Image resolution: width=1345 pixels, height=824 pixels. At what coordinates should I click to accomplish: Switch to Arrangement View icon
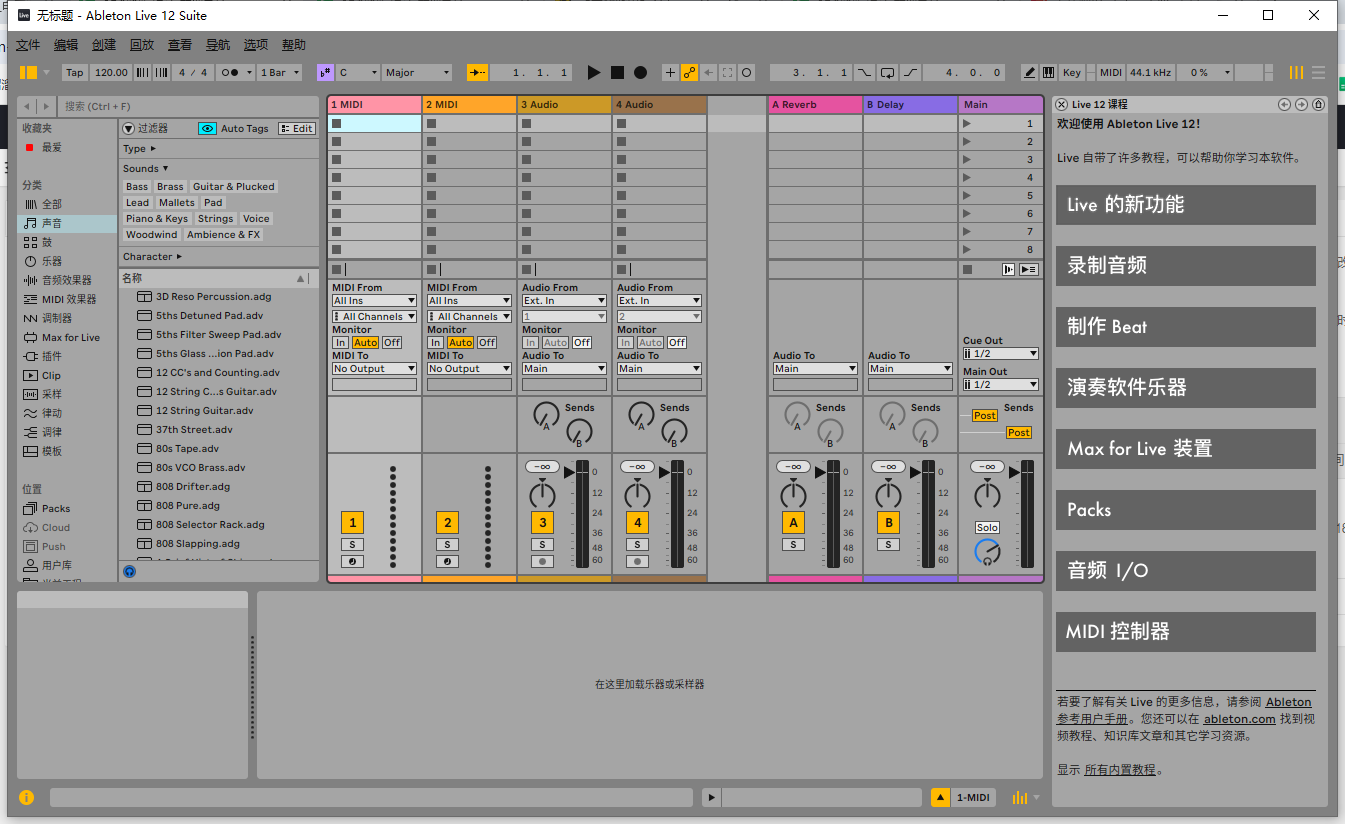pyautogui.click(x=1319, y=73)
